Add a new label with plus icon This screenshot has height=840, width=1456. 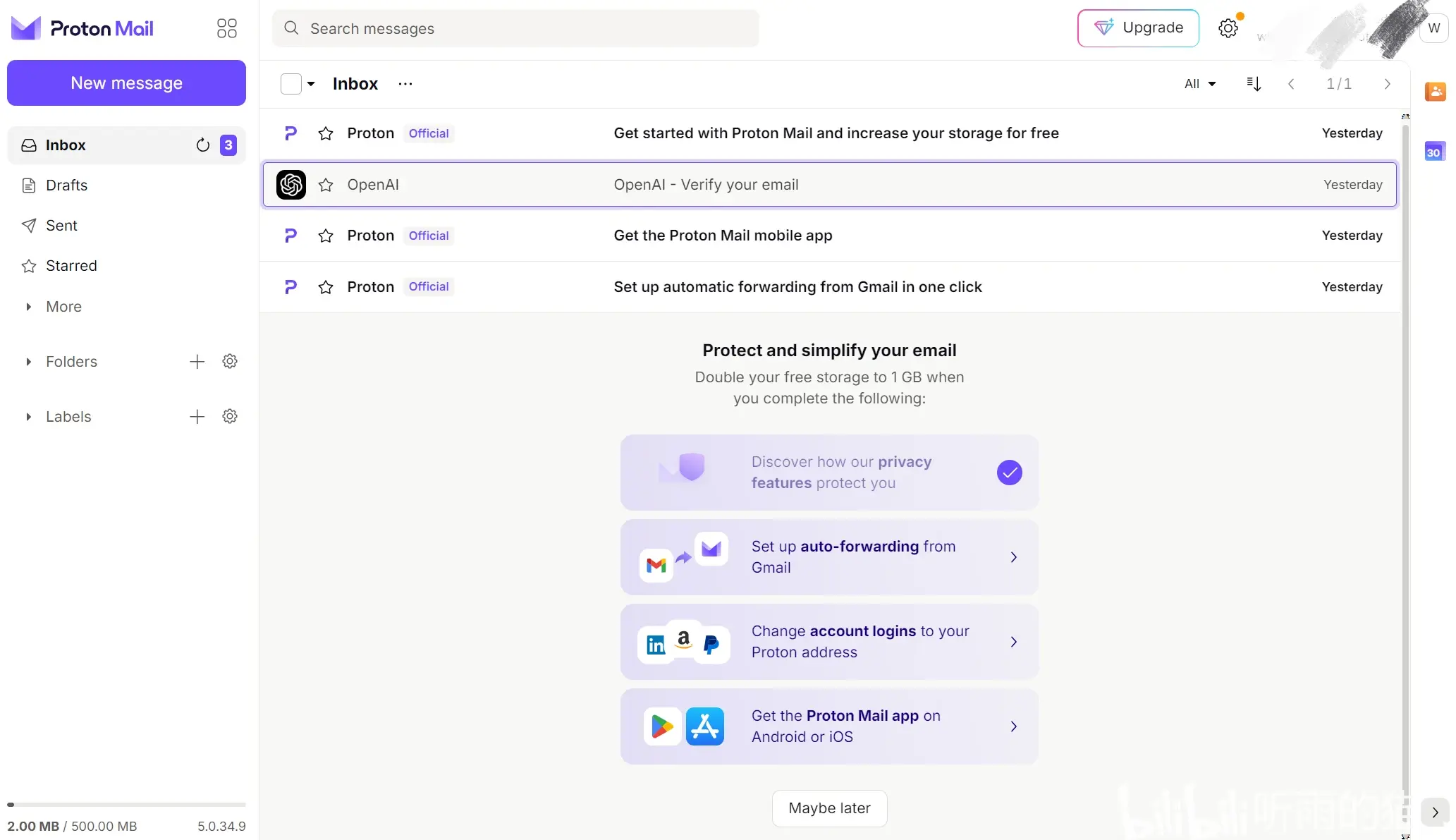click(x=197, y=417)
